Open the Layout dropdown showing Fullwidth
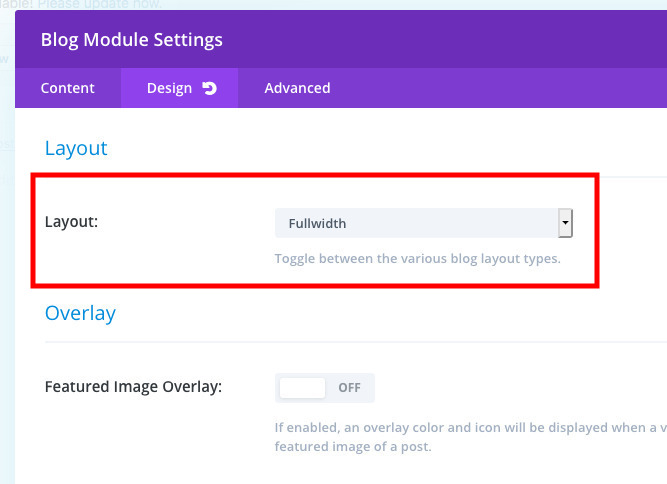The width and height of the screenshot is (667, 484). [424, 223]
